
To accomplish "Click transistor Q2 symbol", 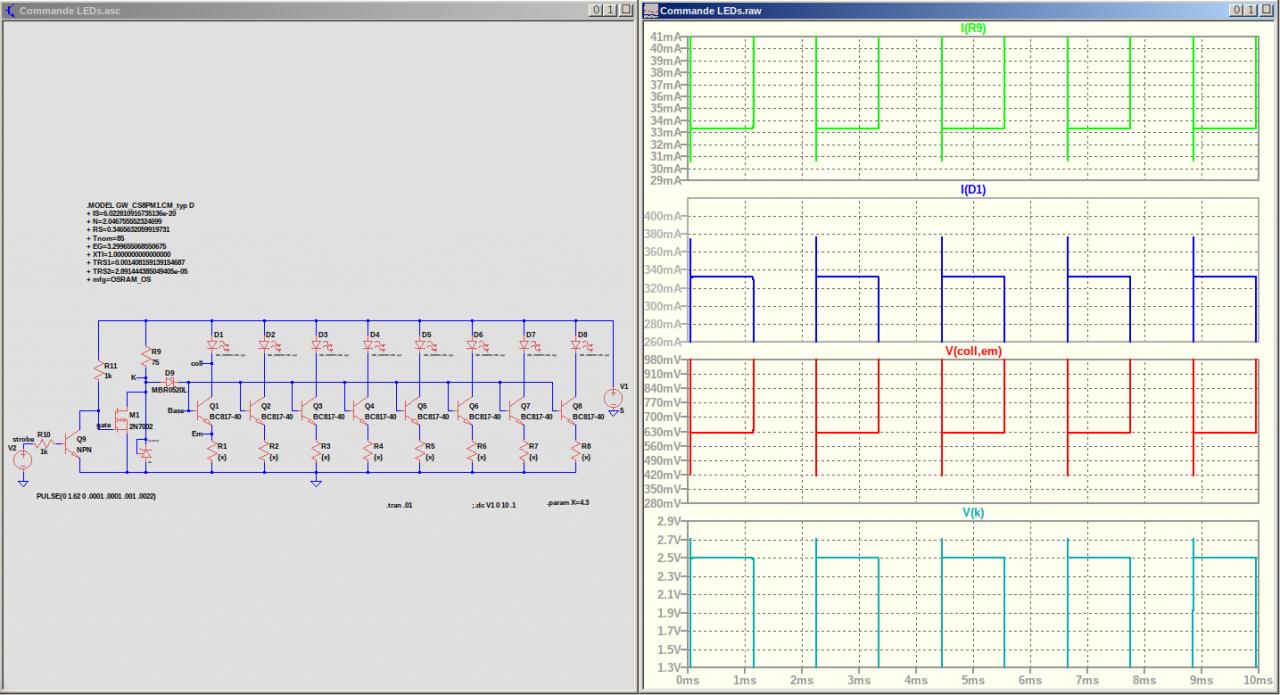I will pyautogui.click(x=258, y=409).
